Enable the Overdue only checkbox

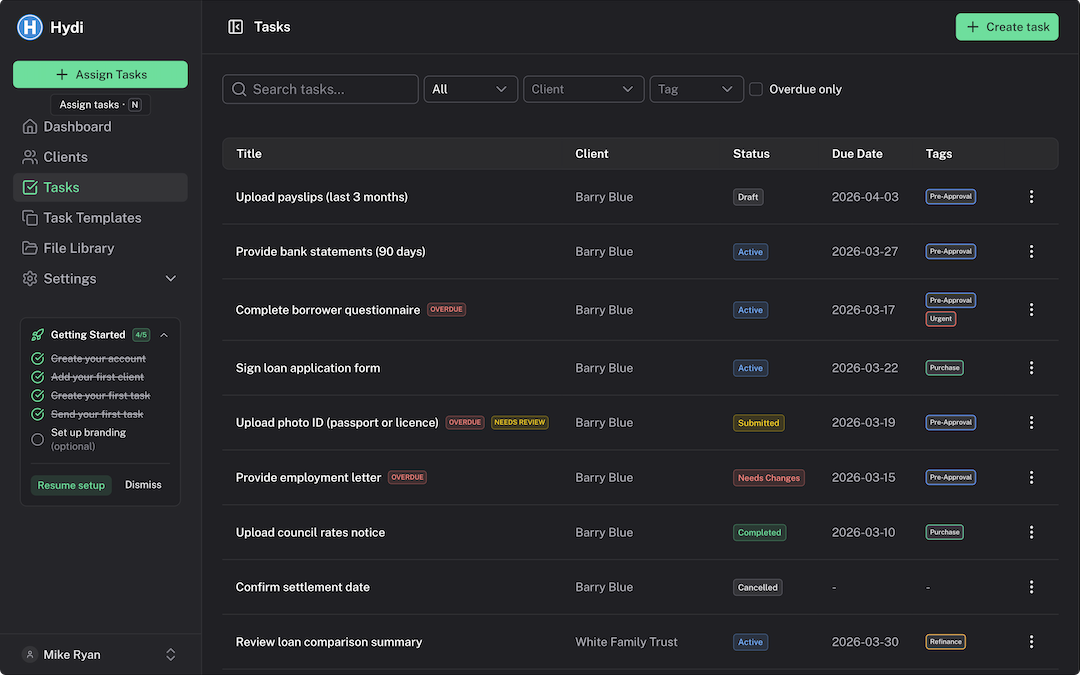click(756, 89)
